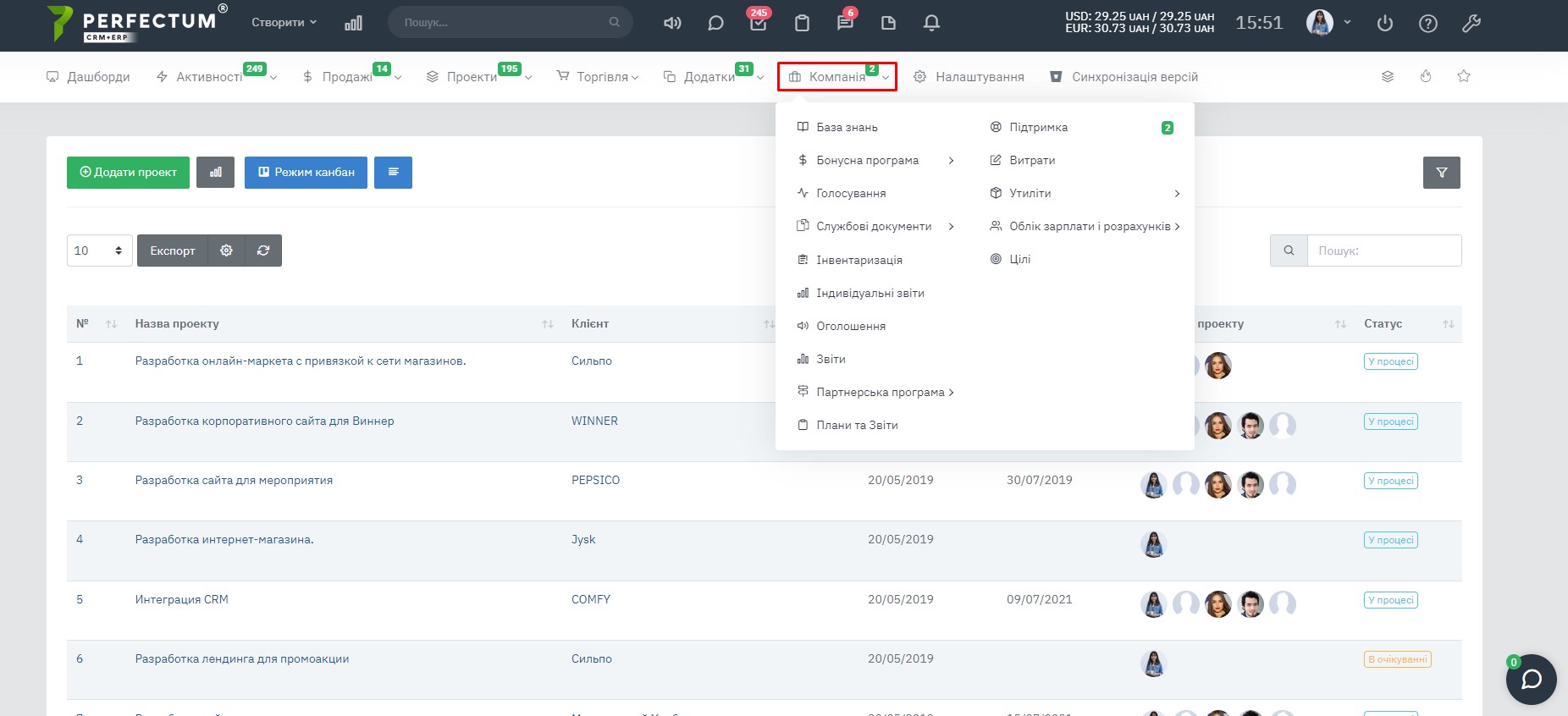Click the power logout icon
The height and width of the screenshot is (716, 1568).
coord(1385,24)
